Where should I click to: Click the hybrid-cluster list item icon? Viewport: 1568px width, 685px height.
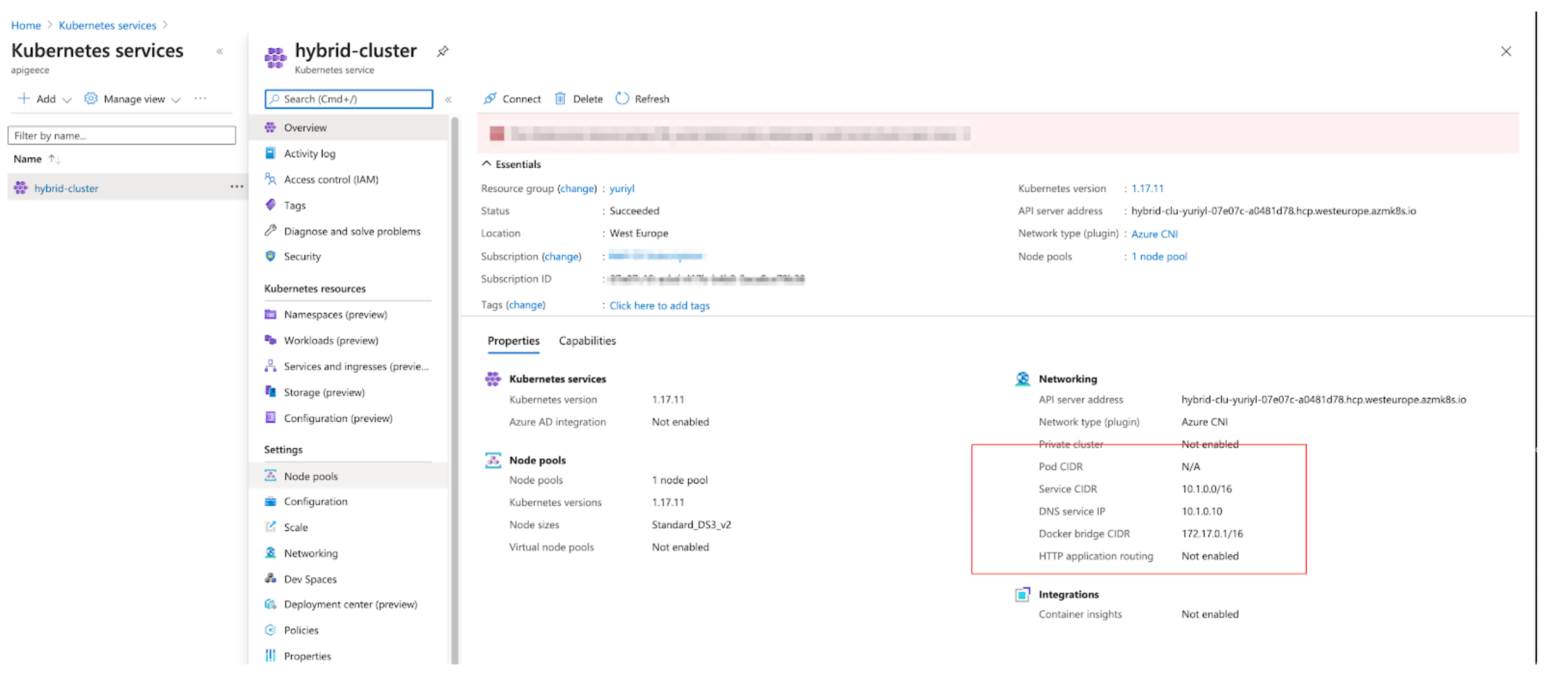[x=21, y=188]
